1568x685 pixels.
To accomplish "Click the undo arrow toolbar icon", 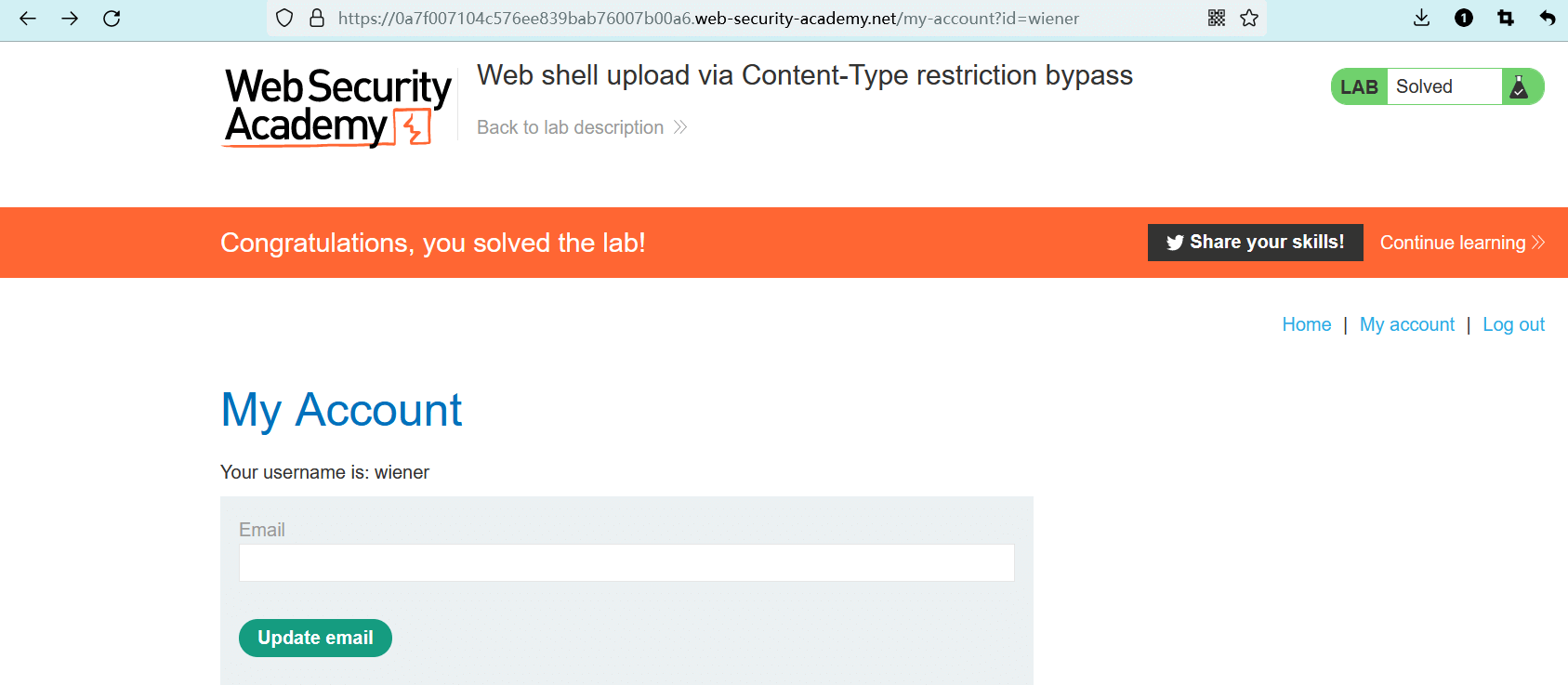I will tap(1548, 19).
